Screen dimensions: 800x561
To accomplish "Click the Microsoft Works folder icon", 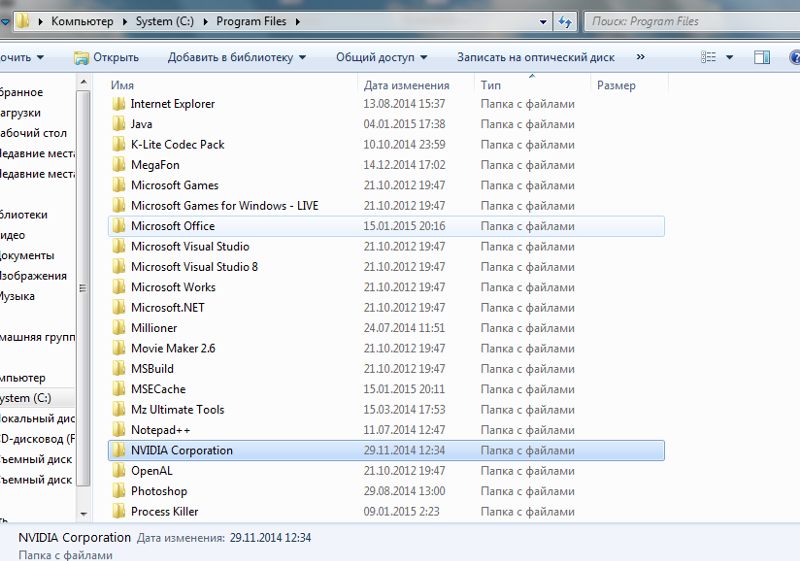I will tap(119, 287).
